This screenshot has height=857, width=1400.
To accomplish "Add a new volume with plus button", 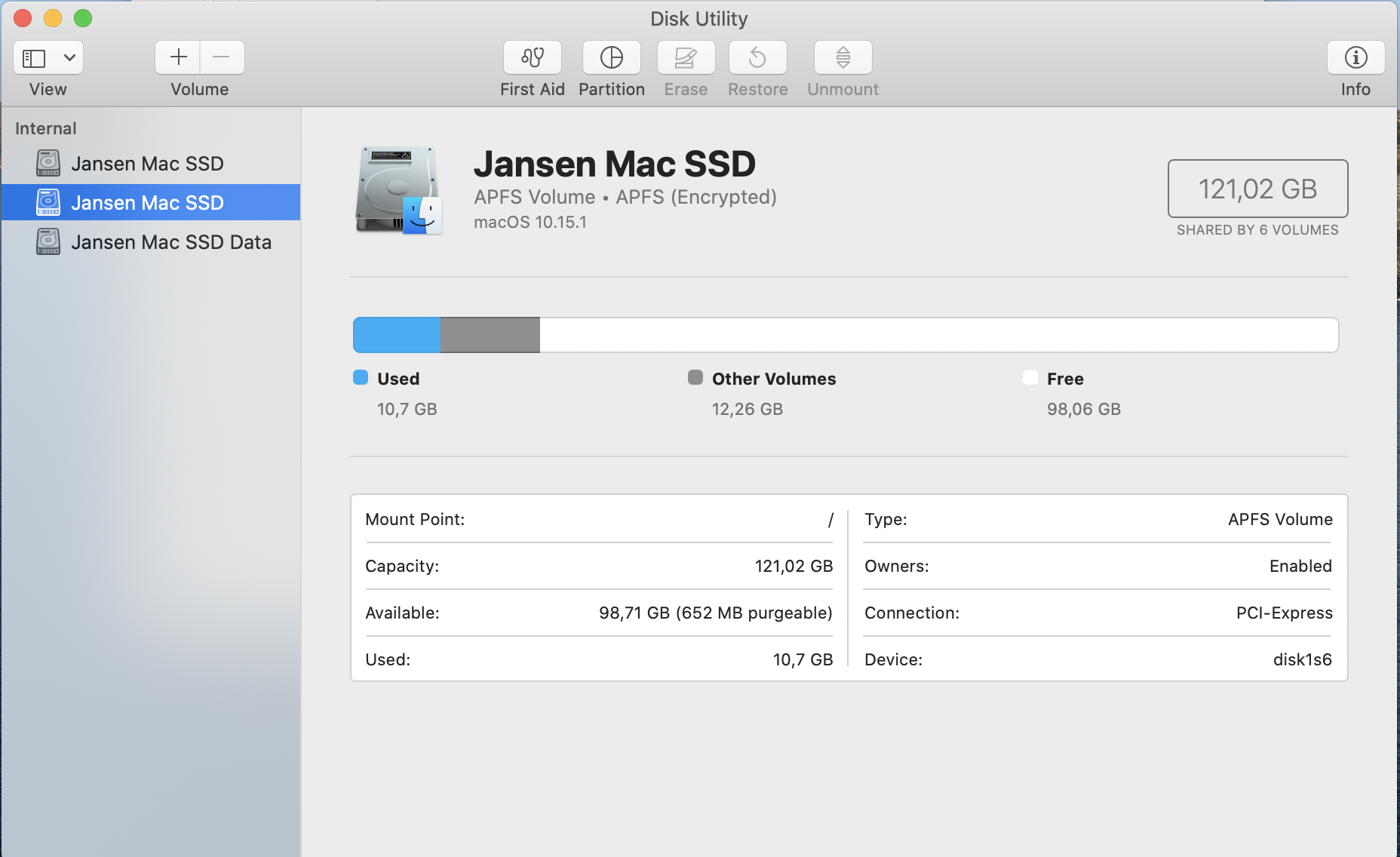I will tap(178, 57).
